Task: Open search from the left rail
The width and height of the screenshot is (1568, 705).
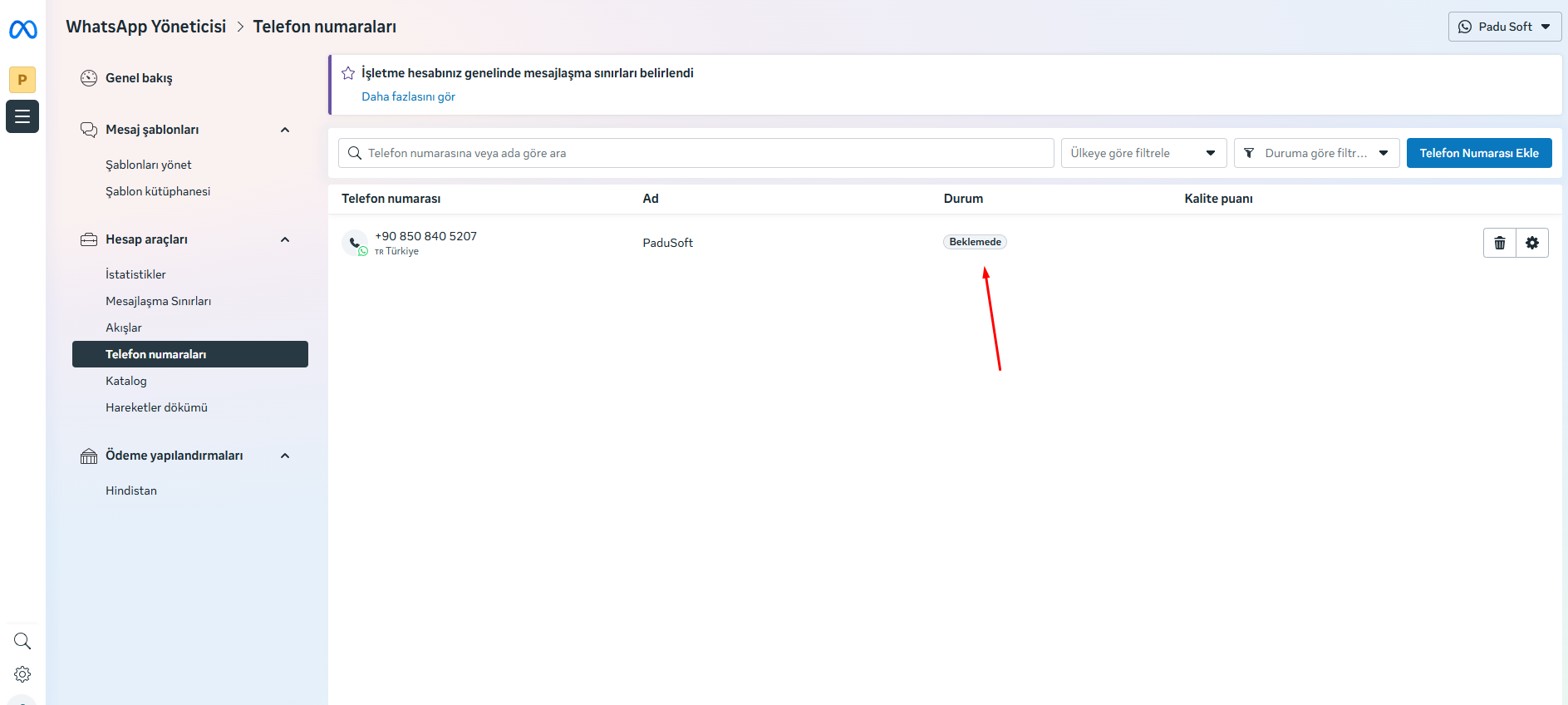Action: click(x=22, y=641)
